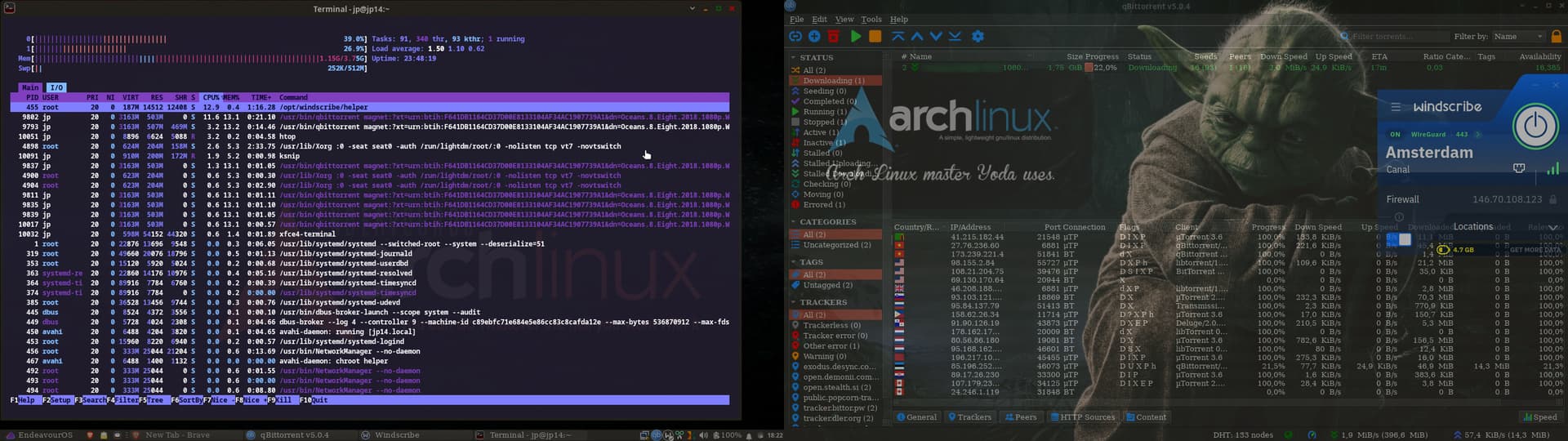Select the Completed (0) status filter
Screen dimensions: 1568x441
(835, 101)
